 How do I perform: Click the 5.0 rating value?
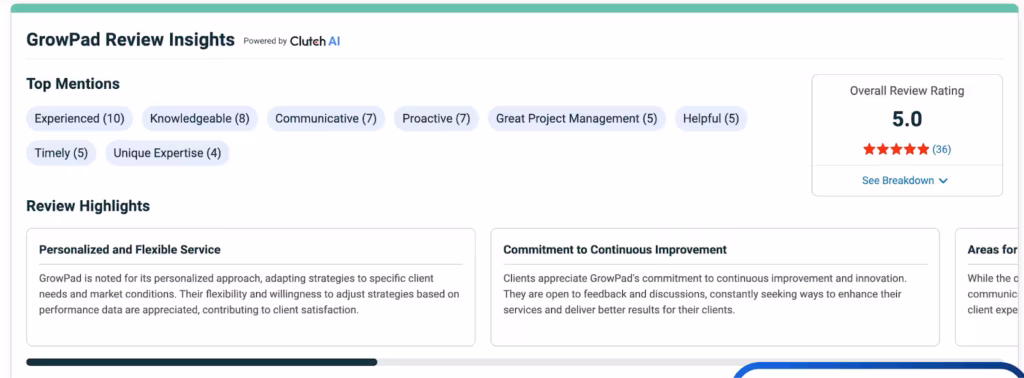click(x=907, y=119)
